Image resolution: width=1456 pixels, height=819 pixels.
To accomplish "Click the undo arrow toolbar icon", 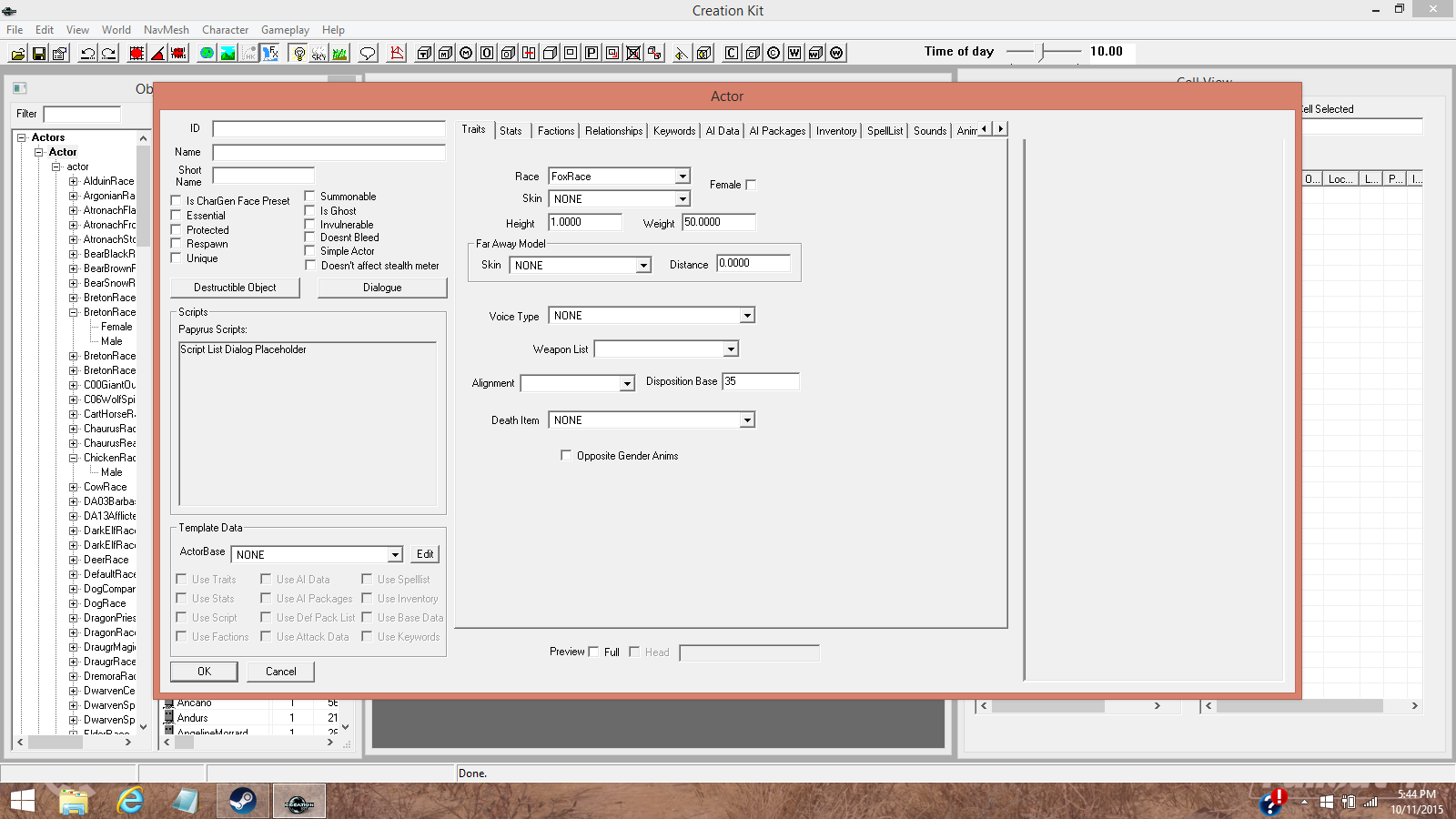I will coord(88,53).
